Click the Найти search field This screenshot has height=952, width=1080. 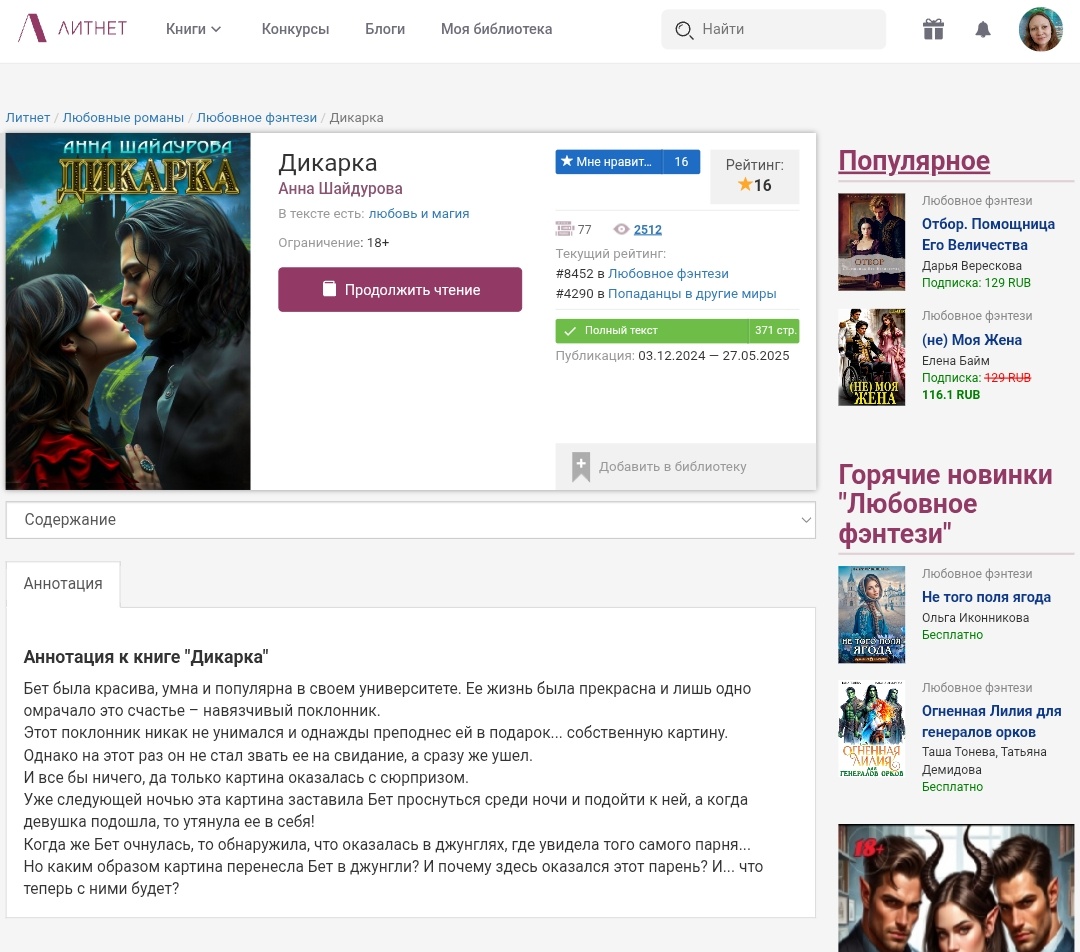pos(773,29)
